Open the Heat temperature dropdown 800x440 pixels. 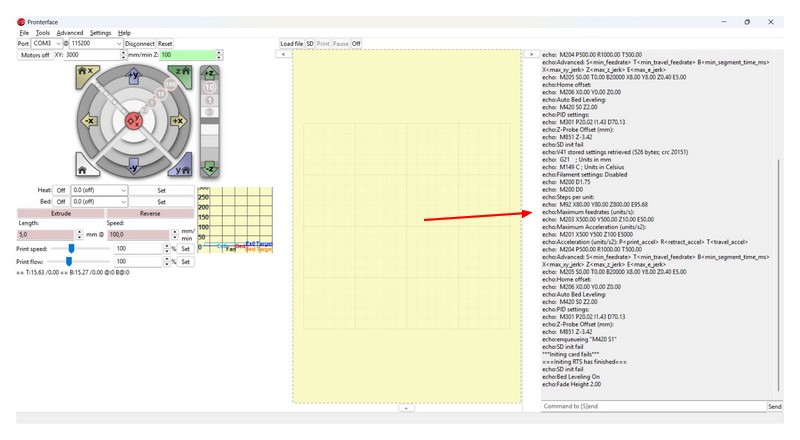(x=123, y=189)
